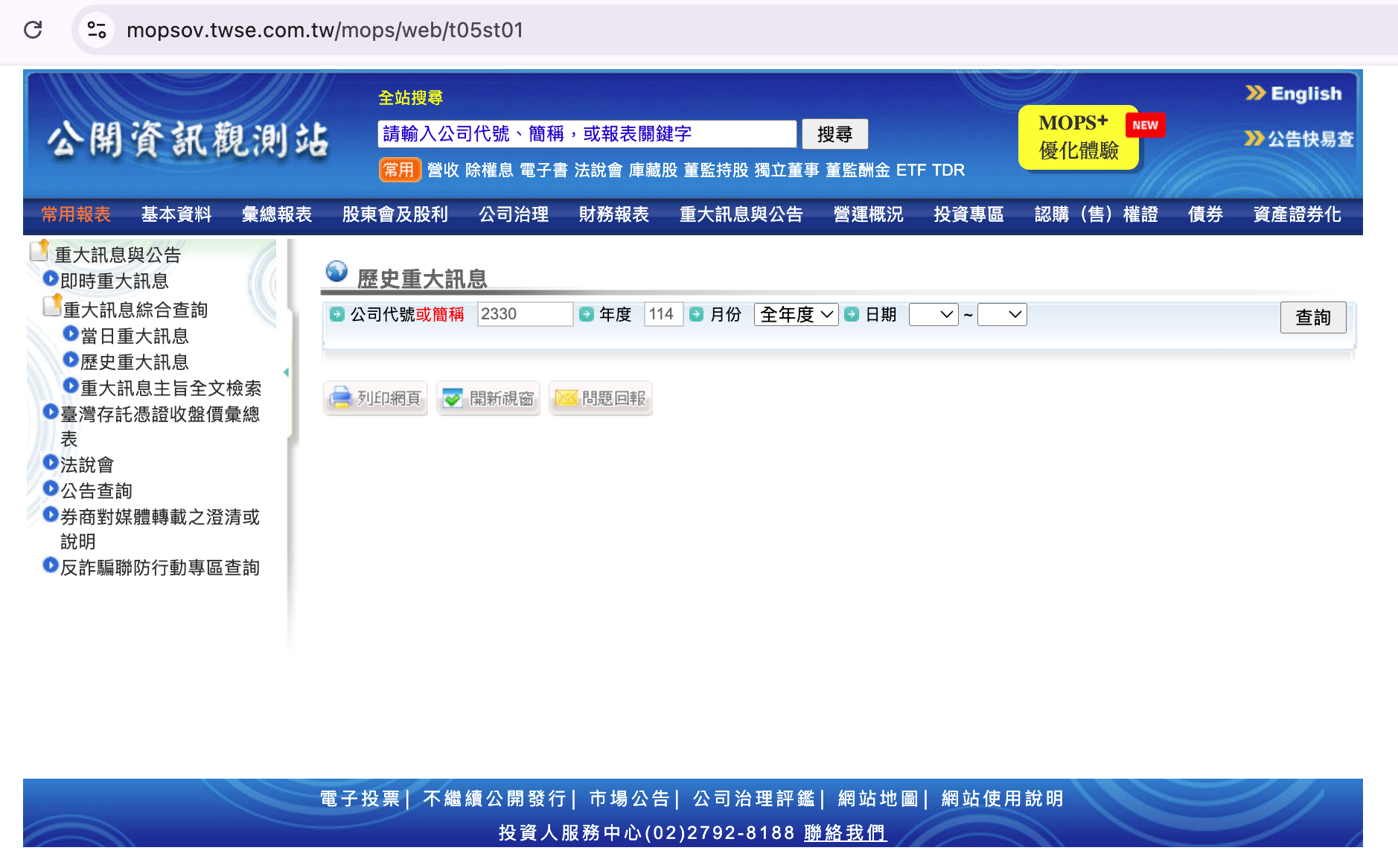Click the 公司代號 field containing 2330
The image size is (1398, 868).
(x=525, y=314)
